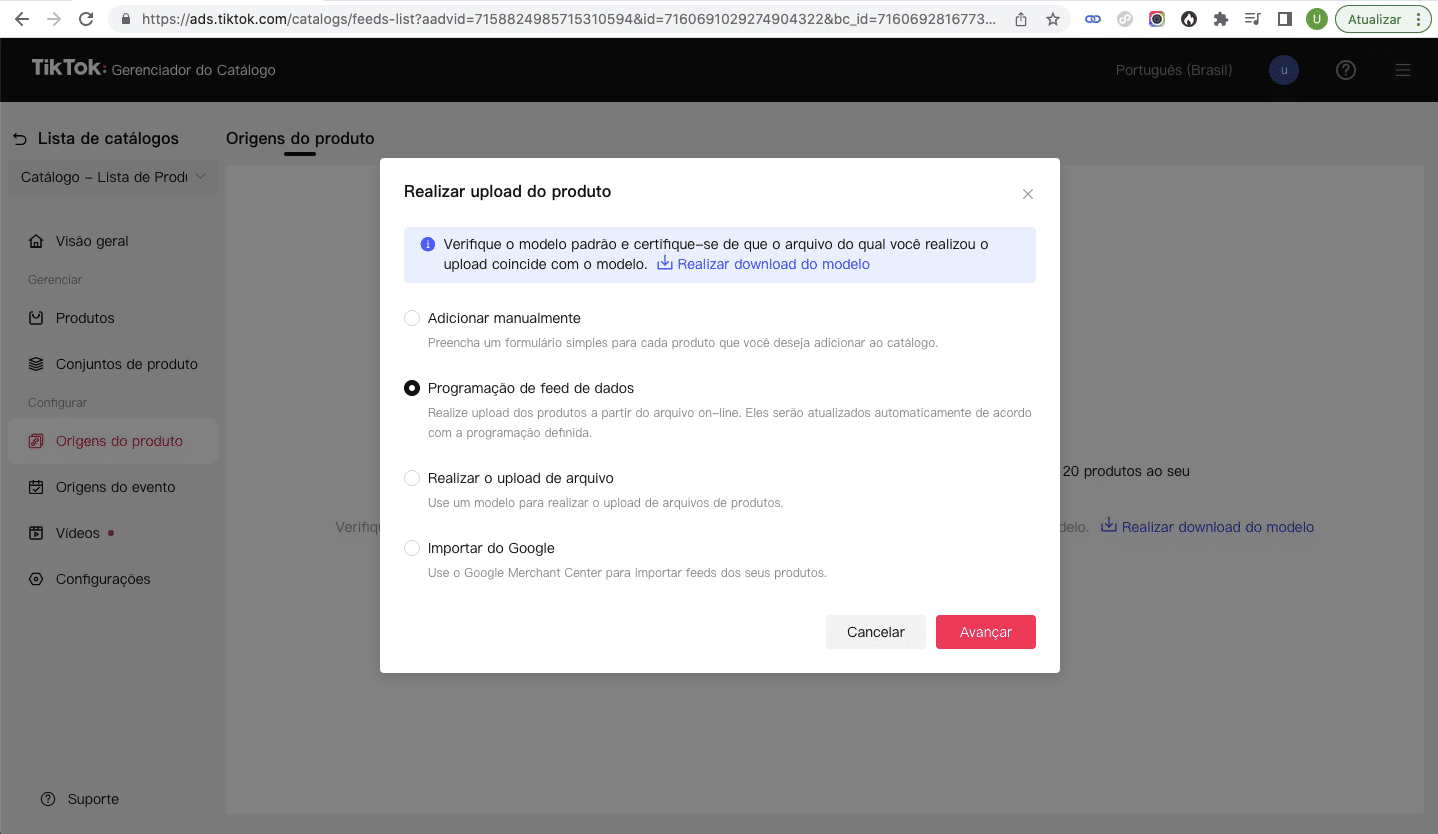Return to Lista de catálogos

[x=96, y=139]
